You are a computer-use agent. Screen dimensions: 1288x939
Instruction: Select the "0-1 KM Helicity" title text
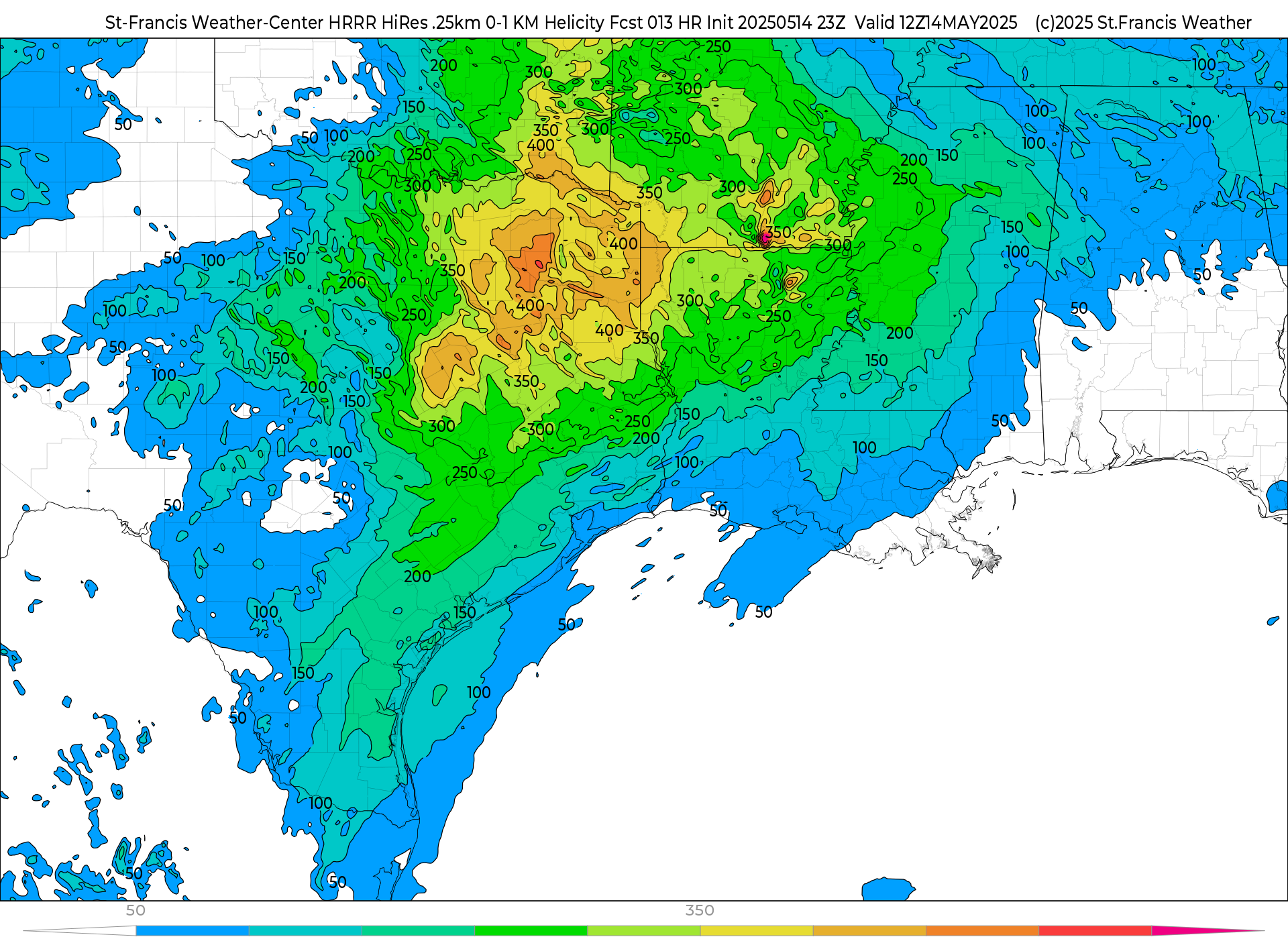point(545,23)
